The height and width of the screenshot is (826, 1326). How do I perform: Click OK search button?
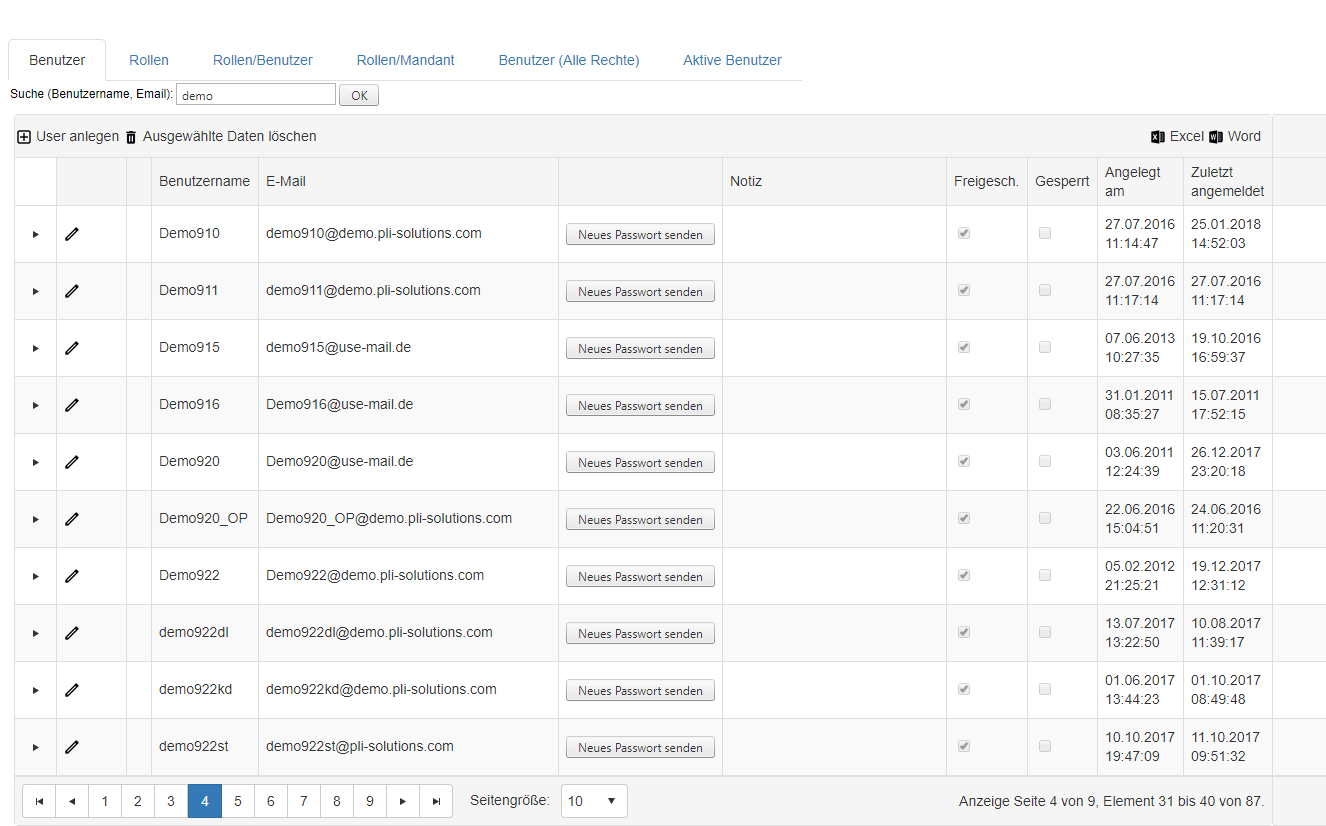(359, 96)
